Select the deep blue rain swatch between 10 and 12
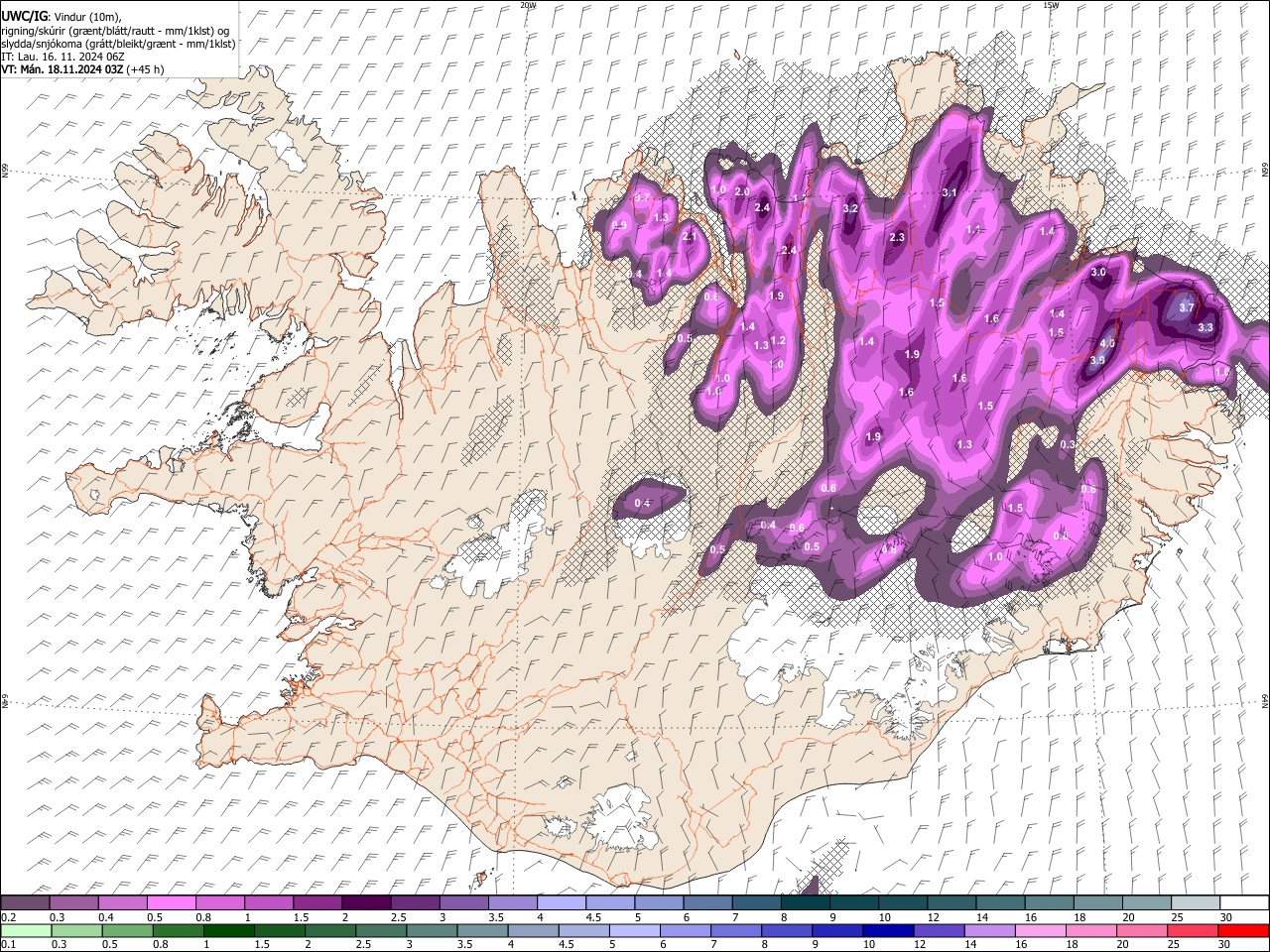Image resolution: width=1270 pixels, height=952 pixels. pyautogui.click(x=887, y=930)
